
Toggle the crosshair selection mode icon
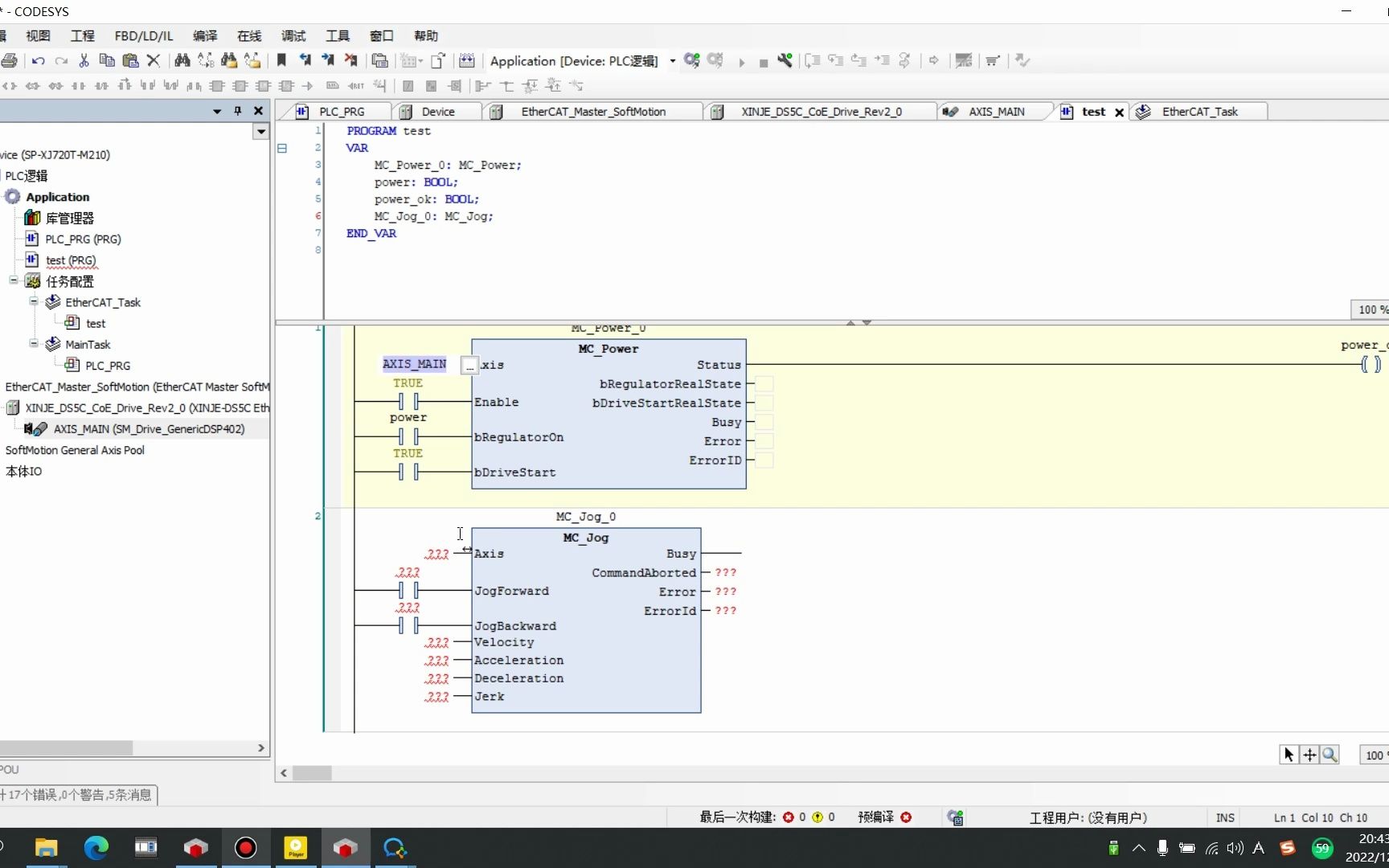pyautogui.click(x=1309, y=755)
